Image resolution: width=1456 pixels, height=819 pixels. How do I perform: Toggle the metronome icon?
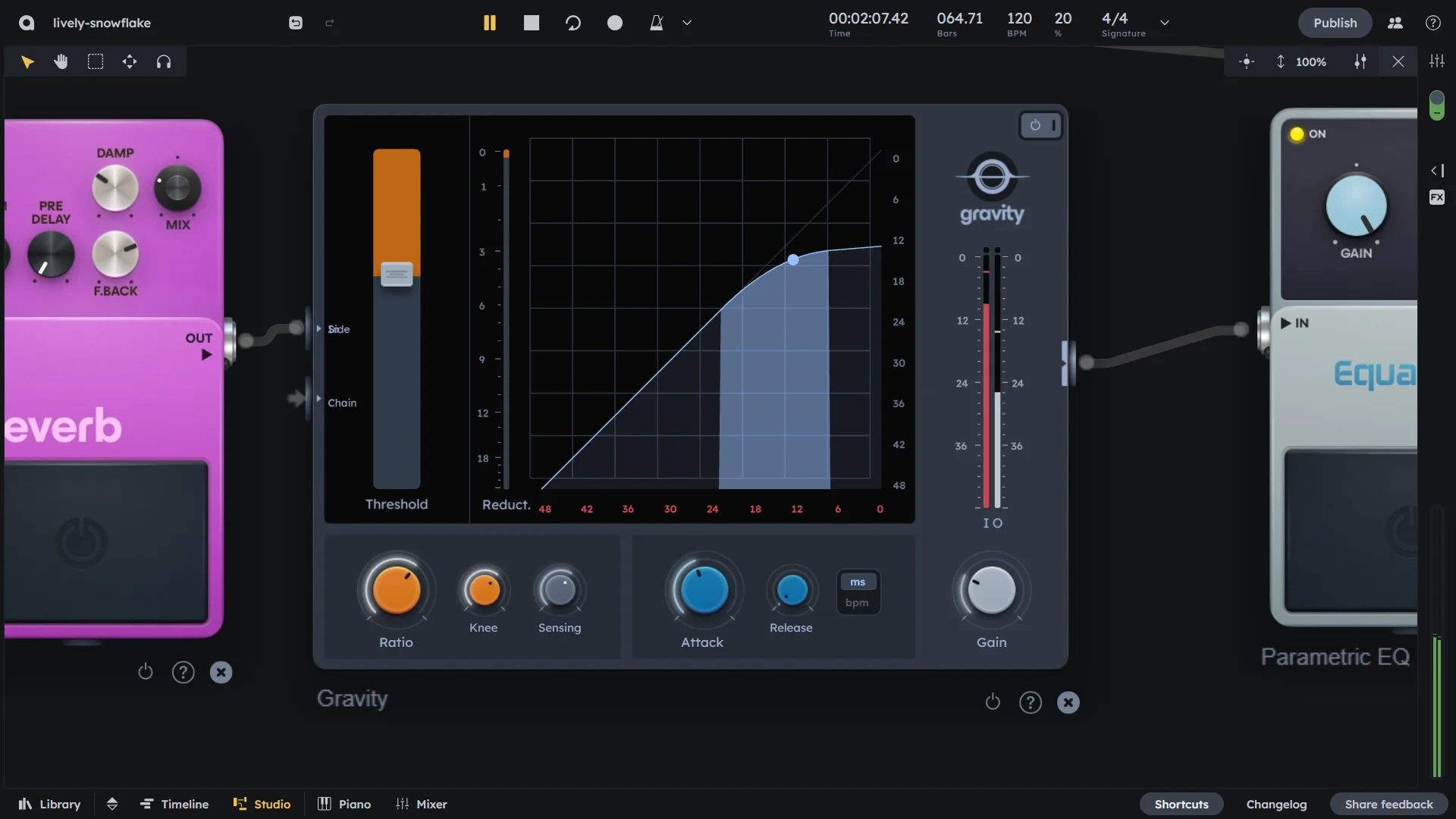(x=657, y=23)
